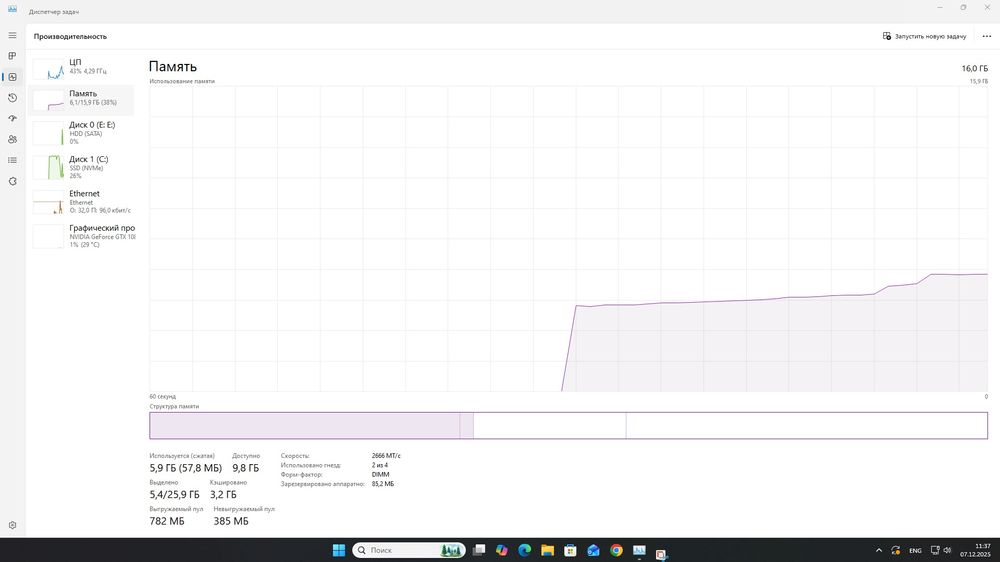Select Диск 0 (E: E:) item
Viewport: 1000px width, 562px height.
tap(82, 133)
